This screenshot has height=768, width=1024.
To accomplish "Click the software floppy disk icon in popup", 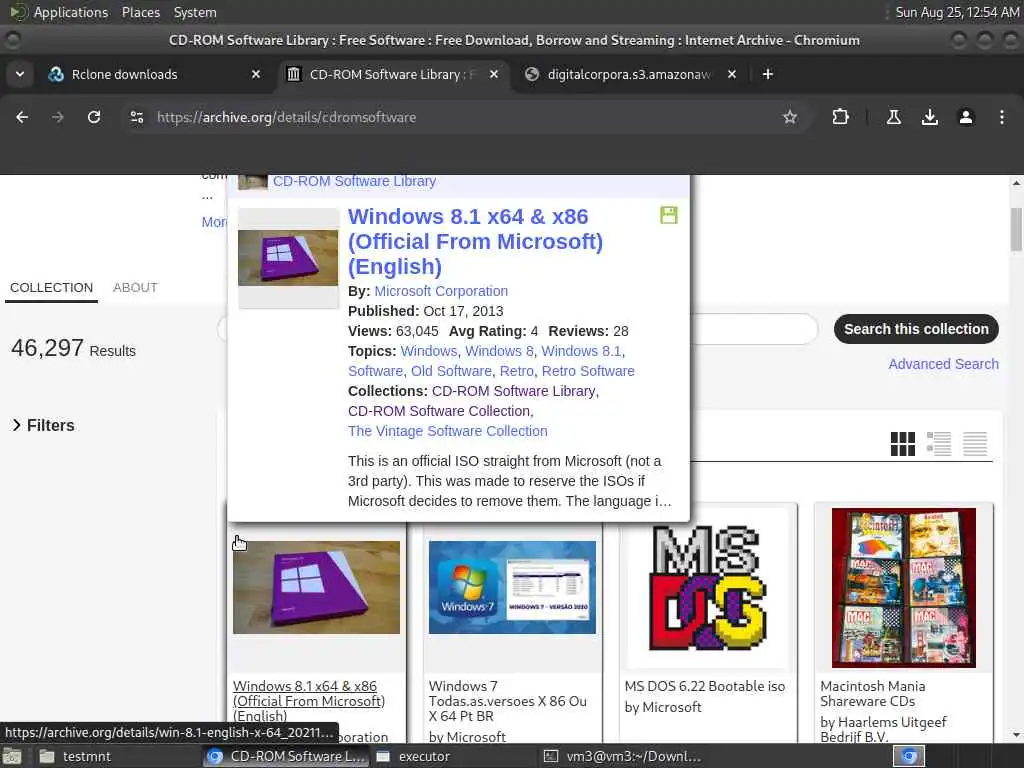I will (x=669, y=216).
